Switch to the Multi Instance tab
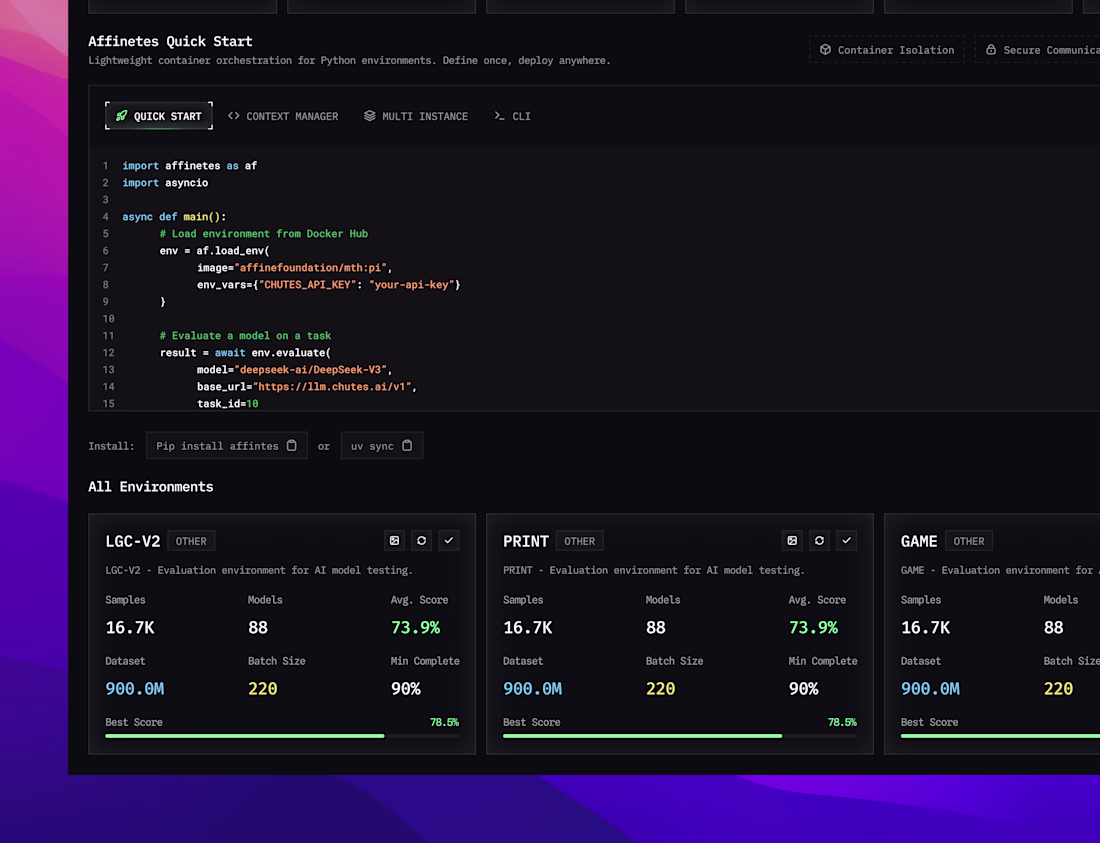Screen dimensions: 1100x843 pos(416,116)
